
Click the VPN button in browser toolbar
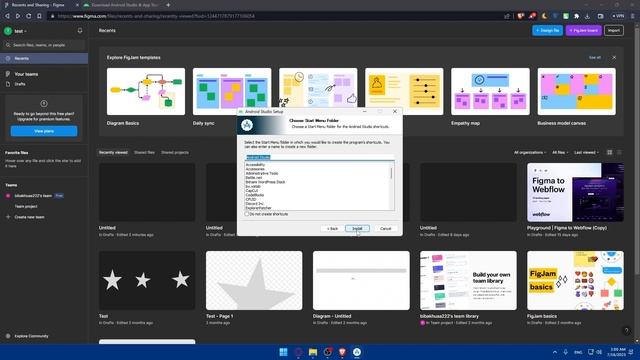(618, 16)
